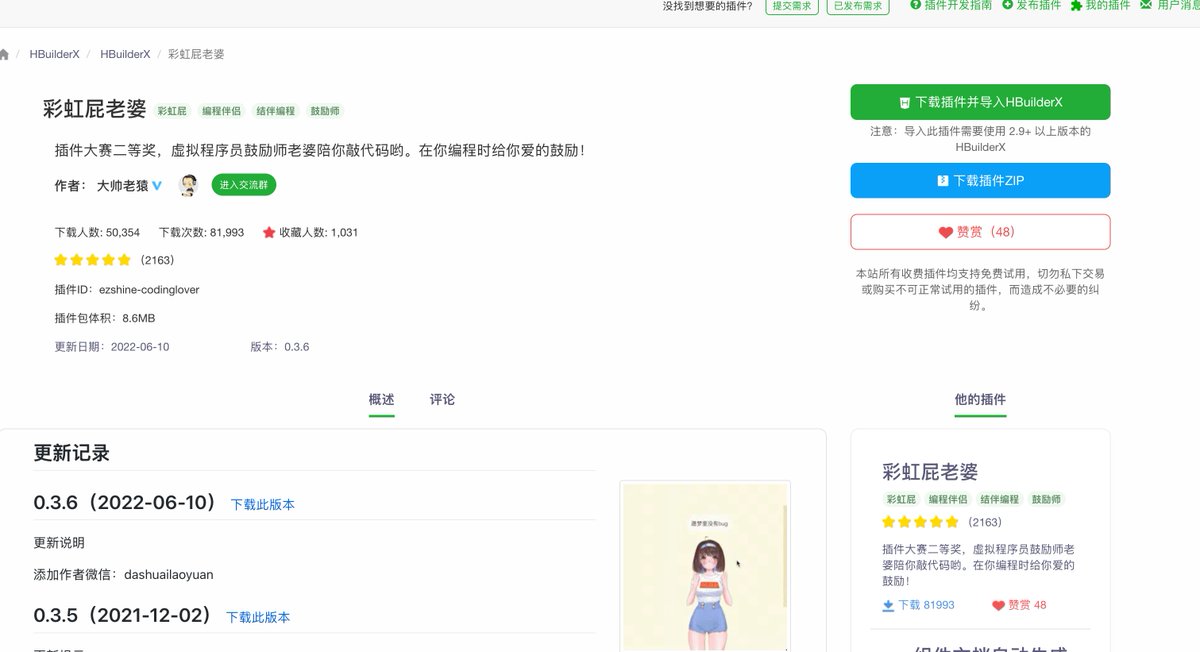
Task: Click the blue verified badge beside the author
Action: tap(157, 185)
